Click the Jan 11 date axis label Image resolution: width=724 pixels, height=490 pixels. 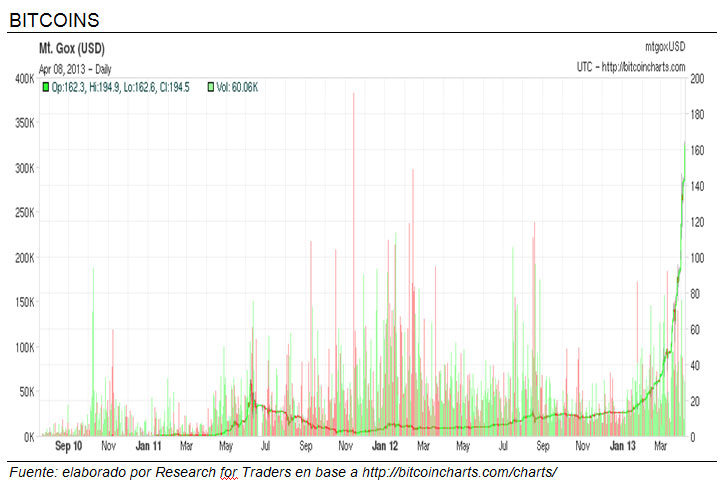(148, 446)
